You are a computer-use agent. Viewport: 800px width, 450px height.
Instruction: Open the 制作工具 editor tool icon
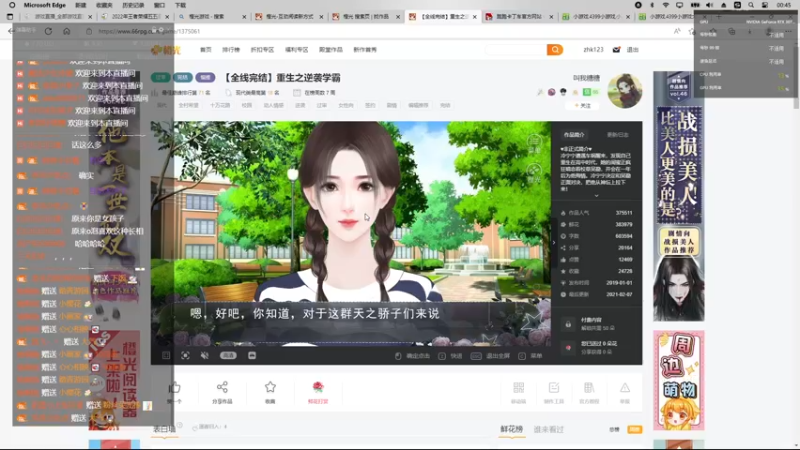tap(554, 388)
